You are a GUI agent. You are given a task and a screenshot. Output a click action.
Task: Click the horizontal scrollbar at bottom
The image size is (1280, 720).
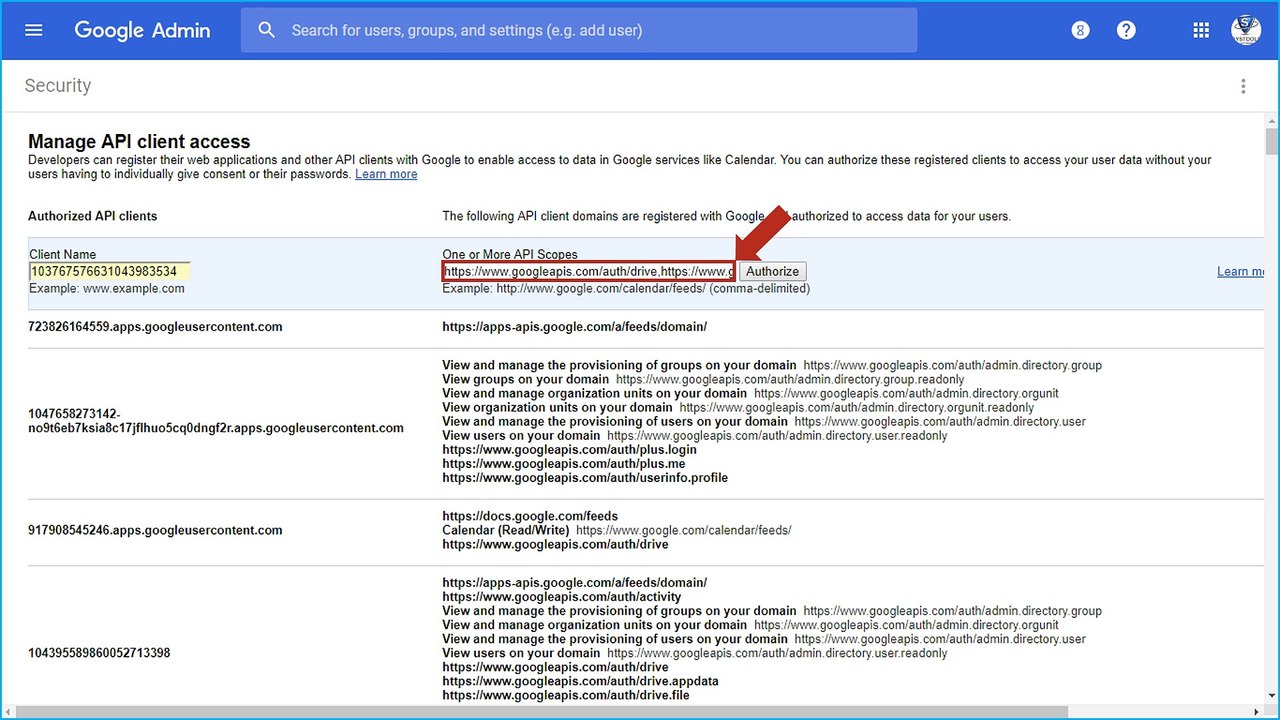click(542, 712)
